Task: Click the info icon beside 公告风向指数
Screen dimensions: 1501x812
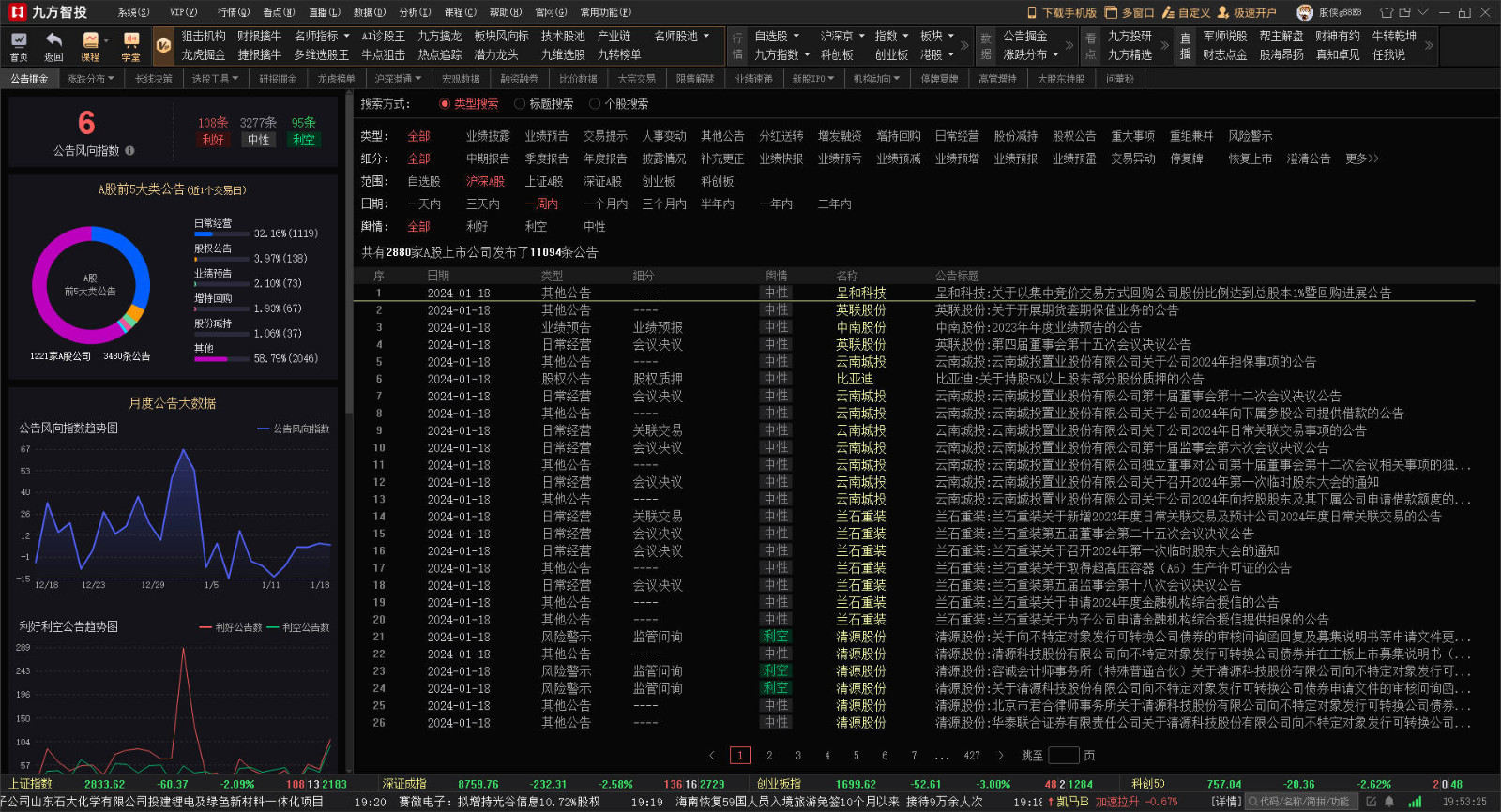Action: pyautogui.click(x=129, y=150)
